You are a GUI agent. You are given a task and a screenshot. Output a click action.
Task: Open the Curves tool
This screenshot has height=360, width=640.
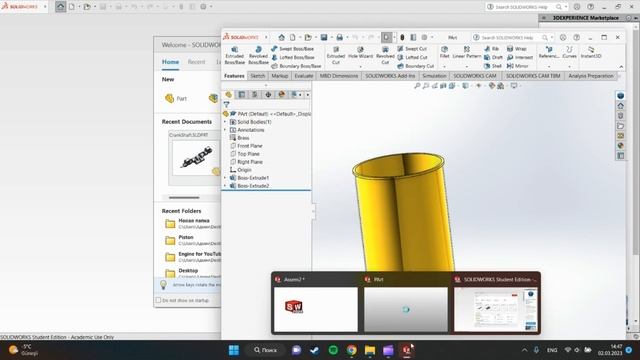[569, 53]
